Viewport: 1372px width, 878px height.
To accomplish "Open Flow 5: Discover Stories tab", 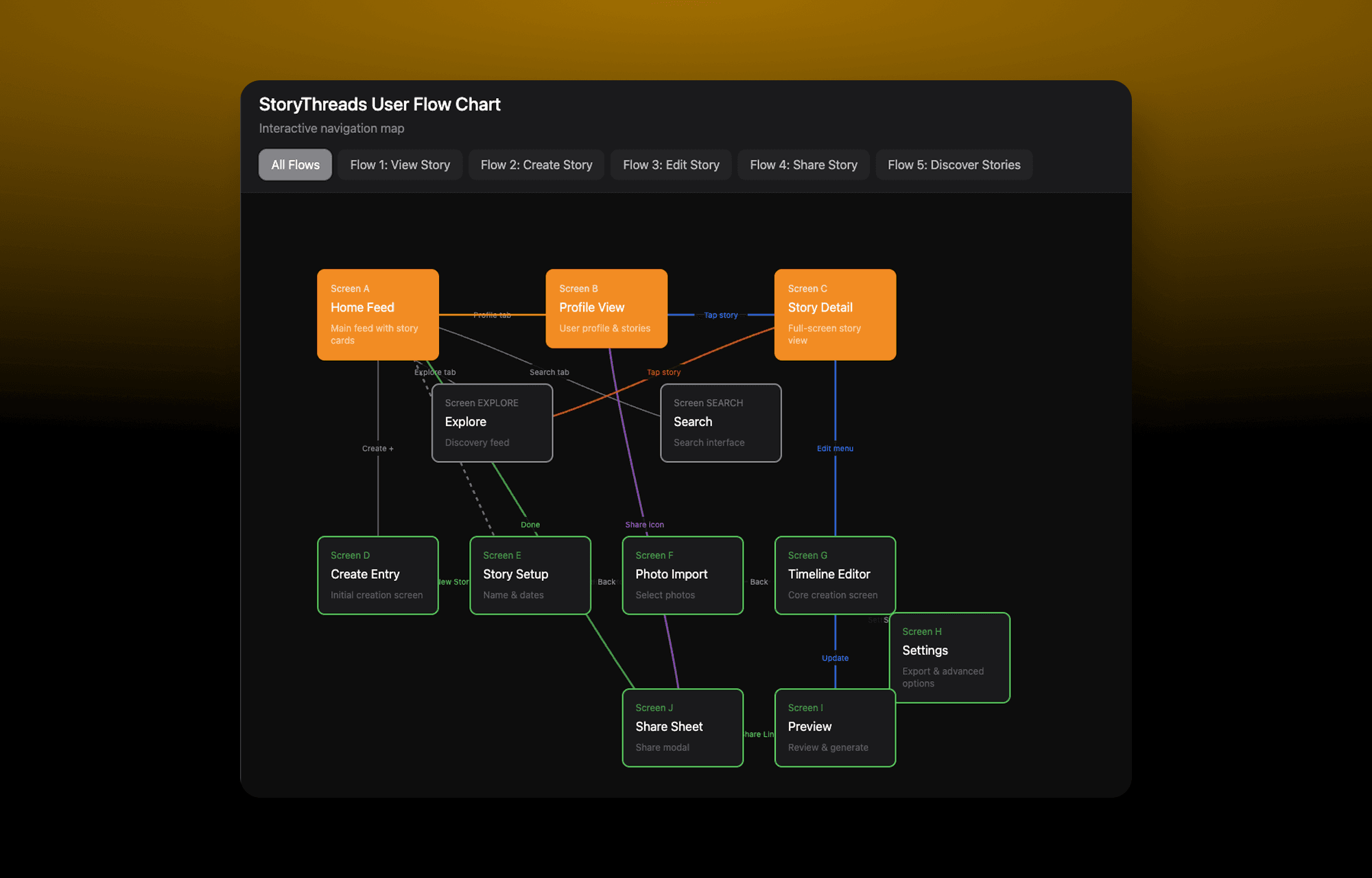I will (x=954, y=165).
